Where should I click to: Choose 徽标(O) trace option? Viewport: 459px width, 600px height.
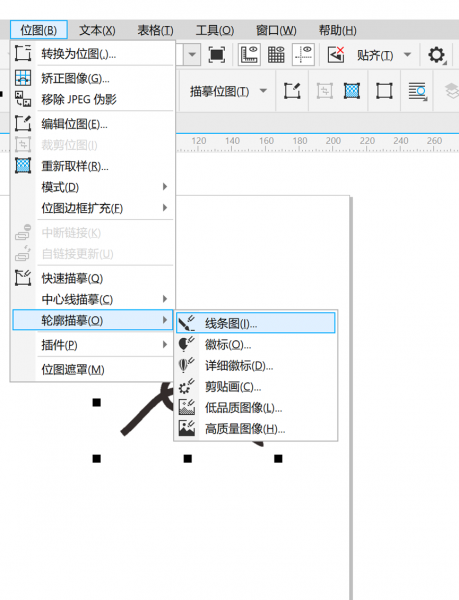pos(256,344)
